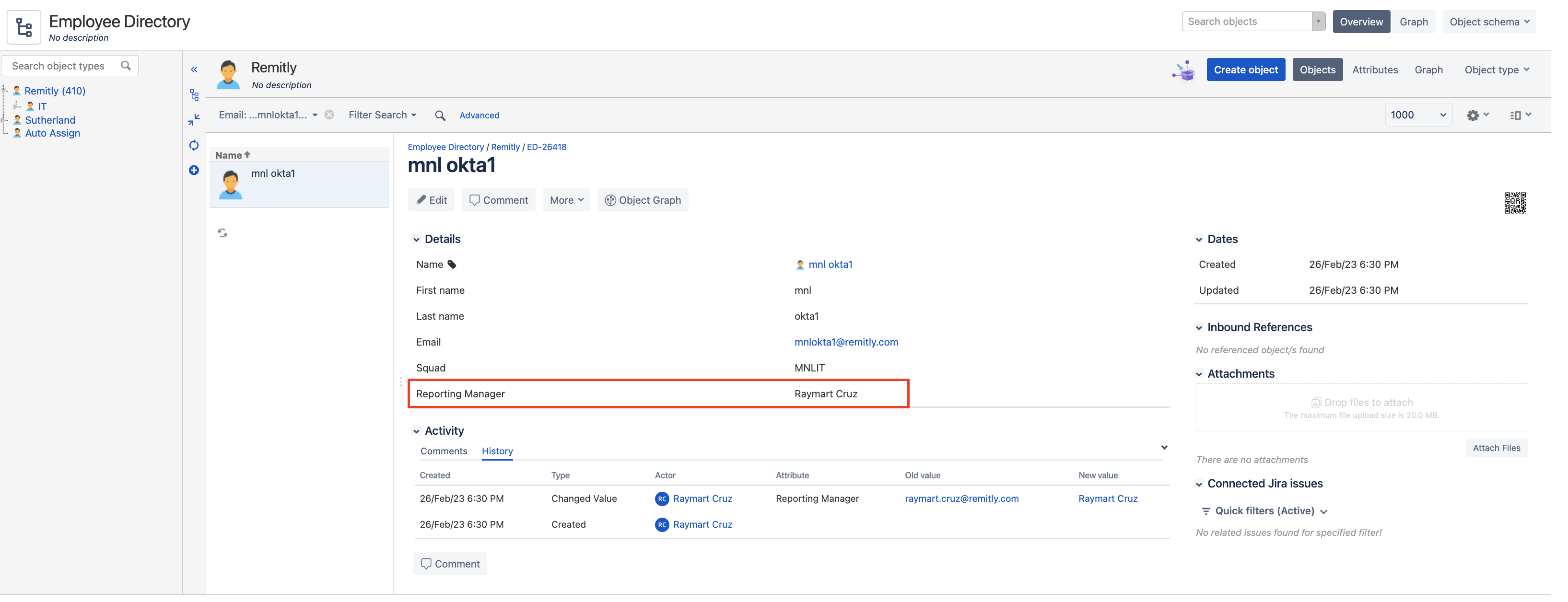1568x602 pixels.
Task: Open the Object type dropdown
Action: point(1497,69)
